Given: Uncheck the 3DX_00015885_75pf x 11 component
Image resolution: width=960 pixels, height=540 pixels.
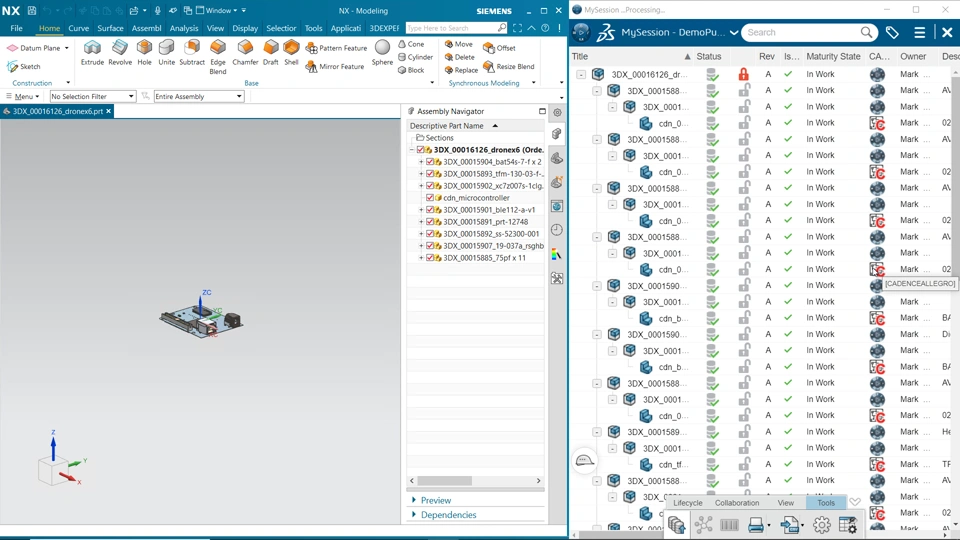Looking at the screenshot, I should click(430, 258).
